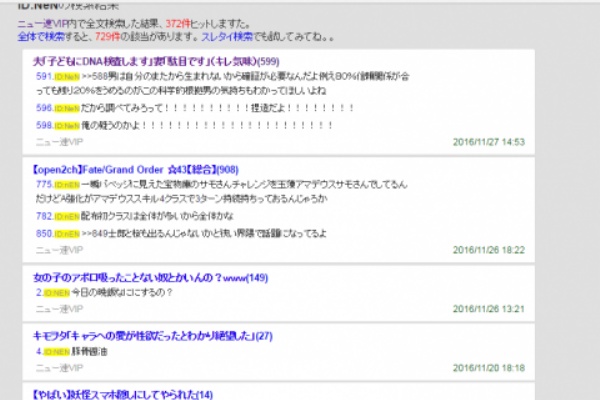
Task: Click the highlighted ID:nEN tag beside post 850
Action: point(67,234)
